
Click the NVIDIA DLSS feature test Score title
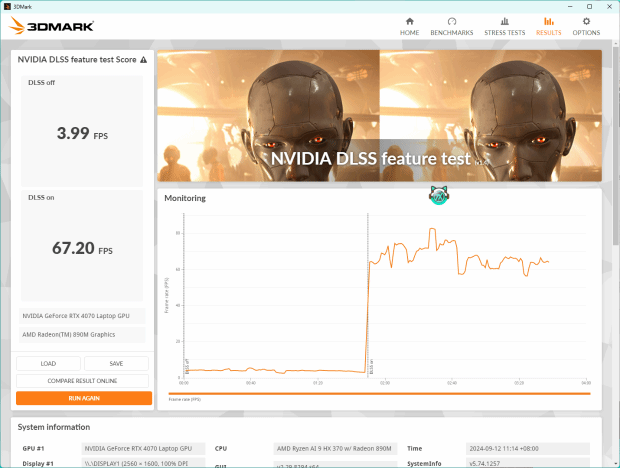point(77,60)
